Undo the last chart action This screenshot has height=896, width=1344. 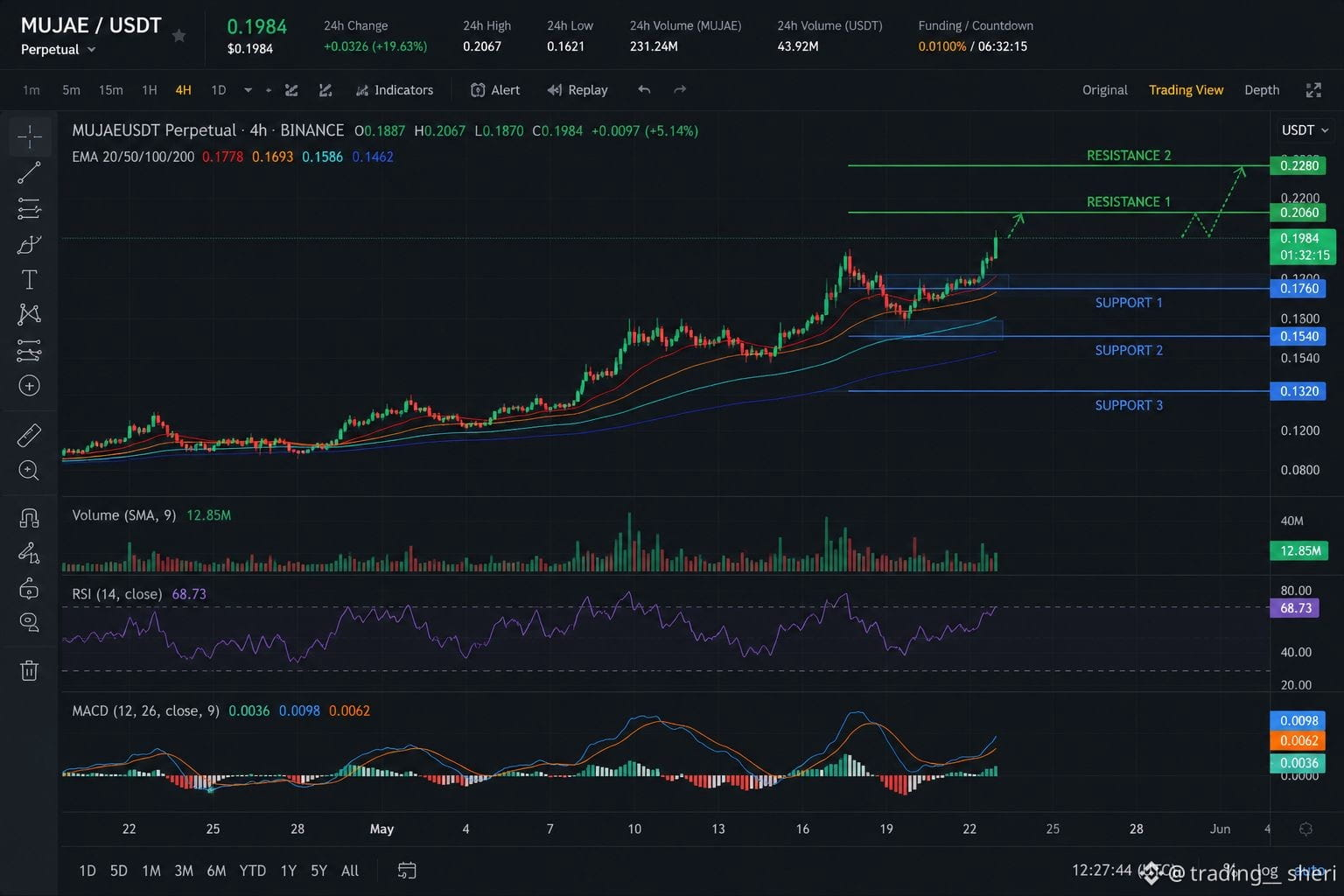pos(645,90)
